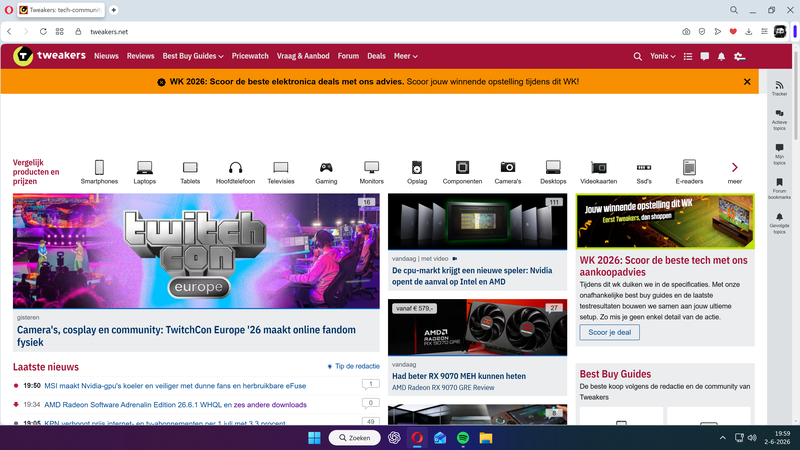Click the Opera heart bookmark icon
This screenshot has width=800, height=450.
pos(733,32)
